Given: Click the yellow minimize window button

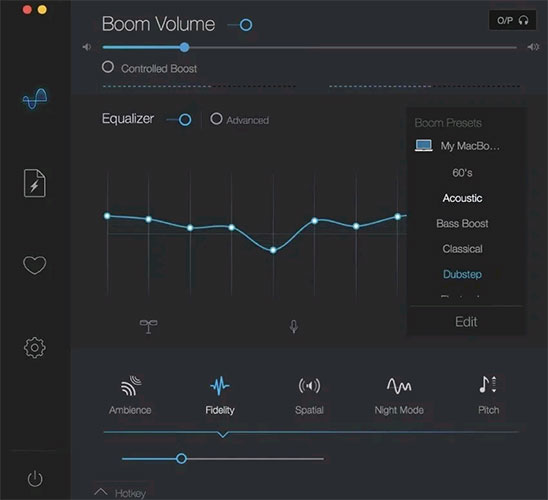Looking at the screenshot, I should click(x=42, y=9).
